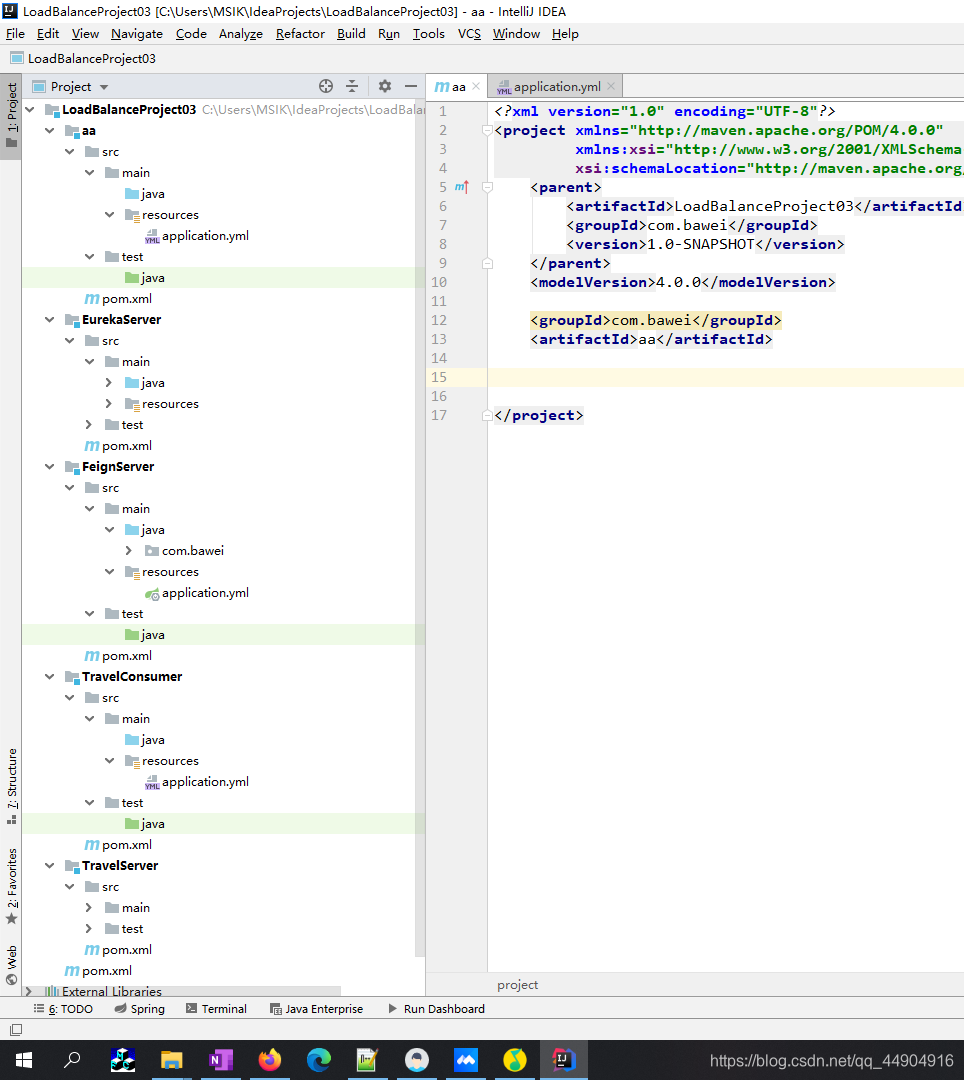Open the Navigate menu
The height and width of the screenshot is (1080, 964).
point(137,34)
